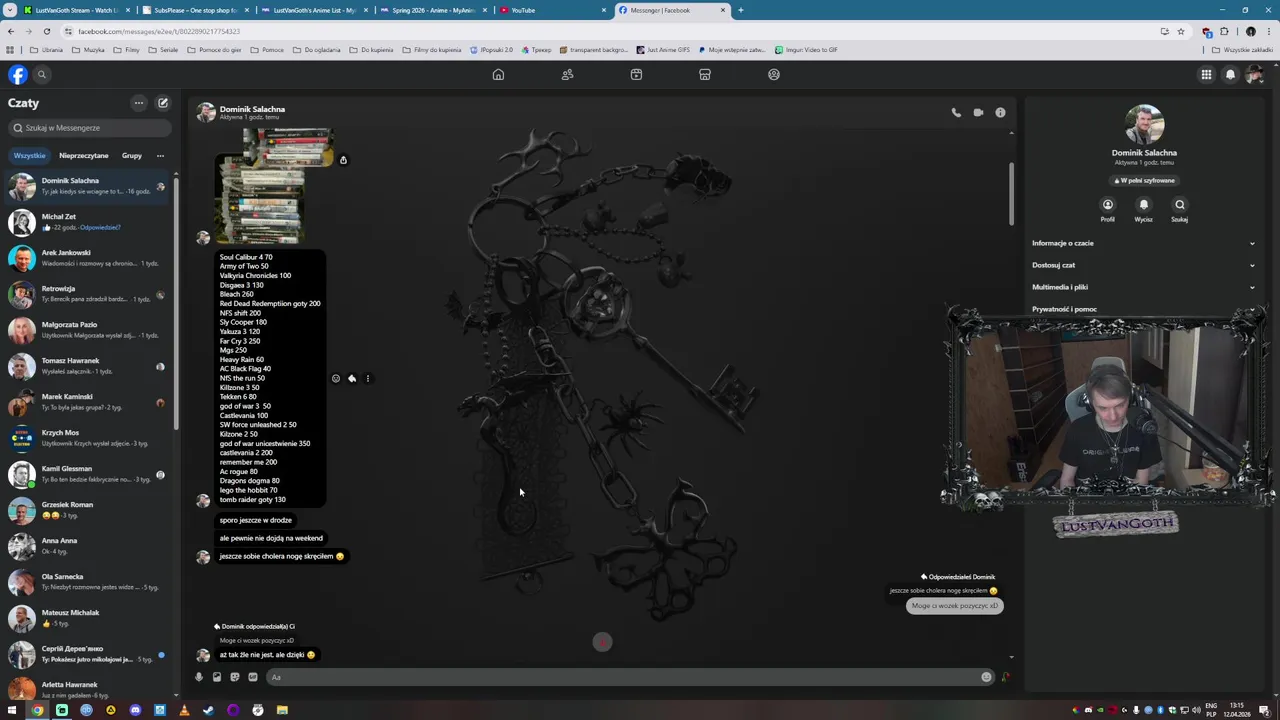Viewport: 1280px width, 720px height.
Task: Open the Windows Start menu
Action: pyautogui.click(x=12, y=710)
